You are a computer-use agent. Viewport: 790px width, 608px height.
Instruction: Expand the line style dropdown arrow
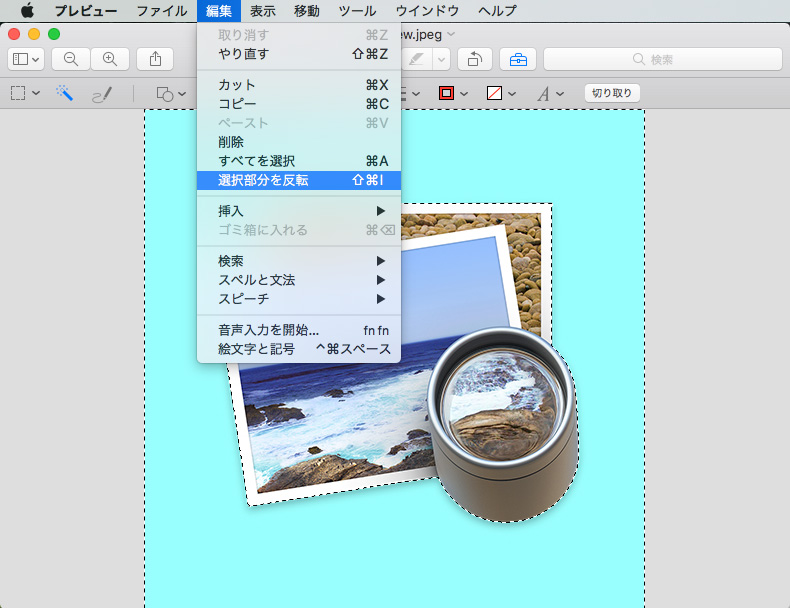[x=416, y=94]
